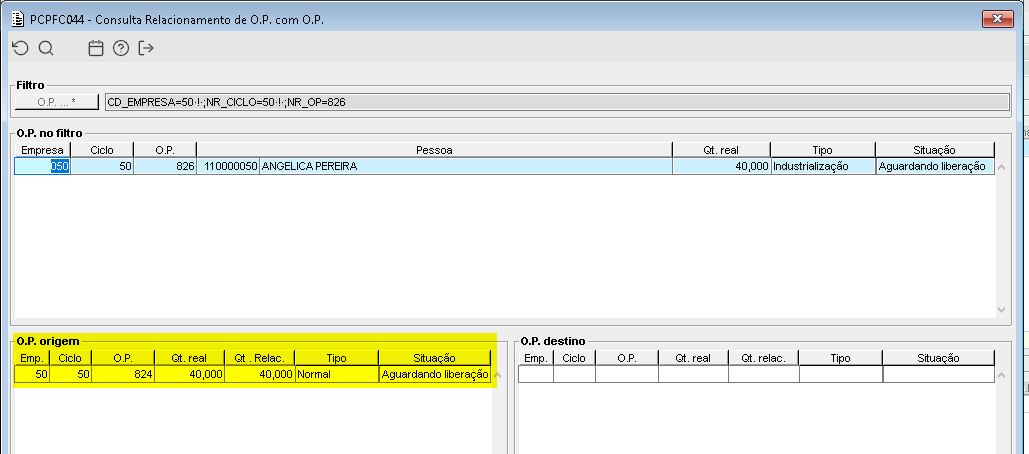Click Tipo header in O.P. origem
The height and width of the screenshot is (454, 1029).
point(337,358)
